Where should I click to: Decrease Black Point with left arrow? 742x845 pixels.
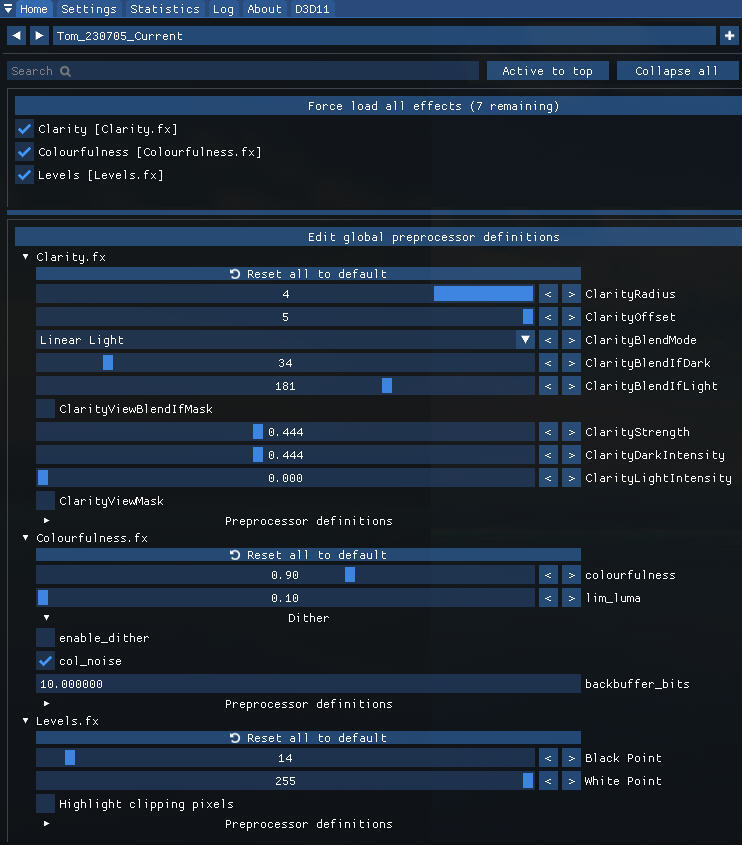(548, 758)
